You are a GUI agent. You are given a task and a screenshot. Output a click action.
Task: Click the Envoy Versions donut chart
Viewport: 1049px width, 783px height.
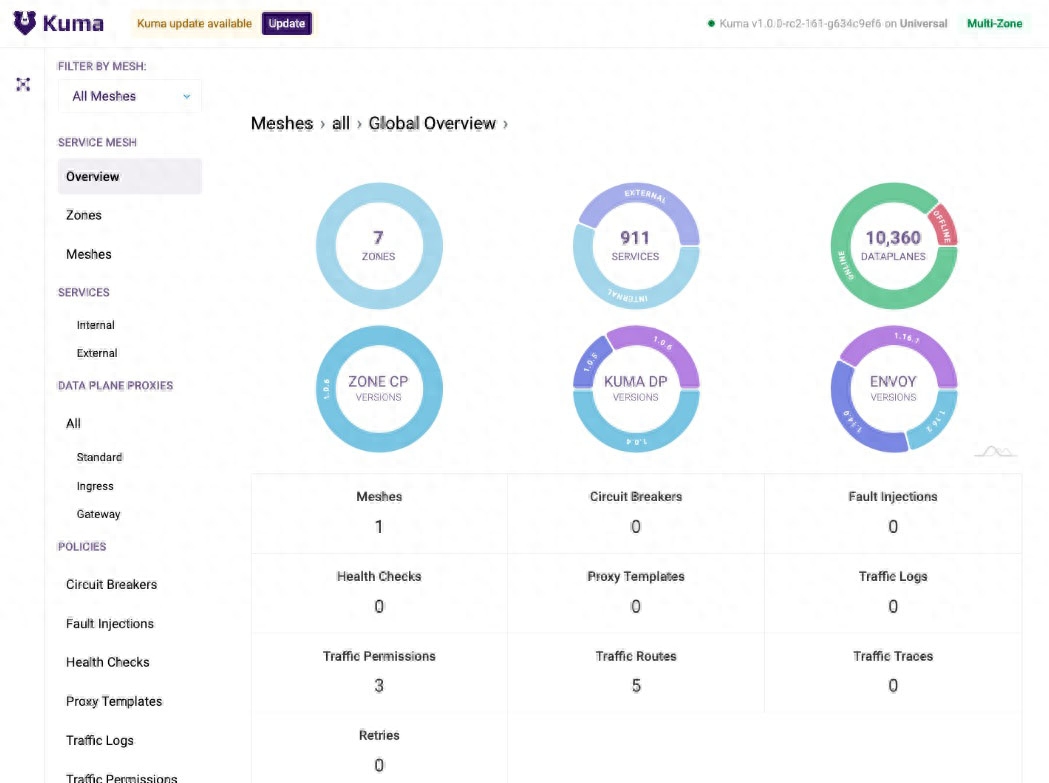(x=893, y=389)
